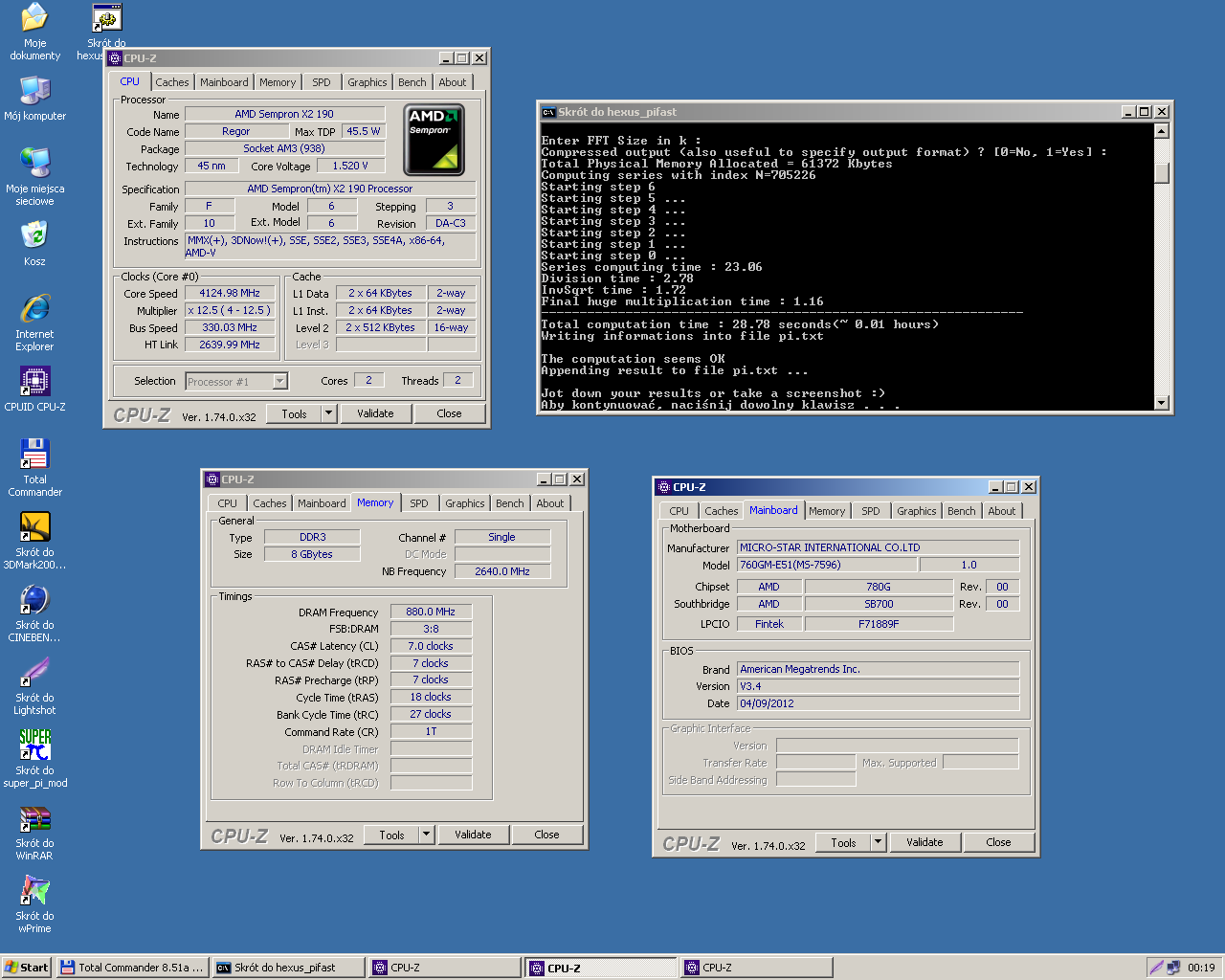The image size is (1225, 980).
Task: Click the monitor icon in system tray
Action: (x=1173, y=968)
